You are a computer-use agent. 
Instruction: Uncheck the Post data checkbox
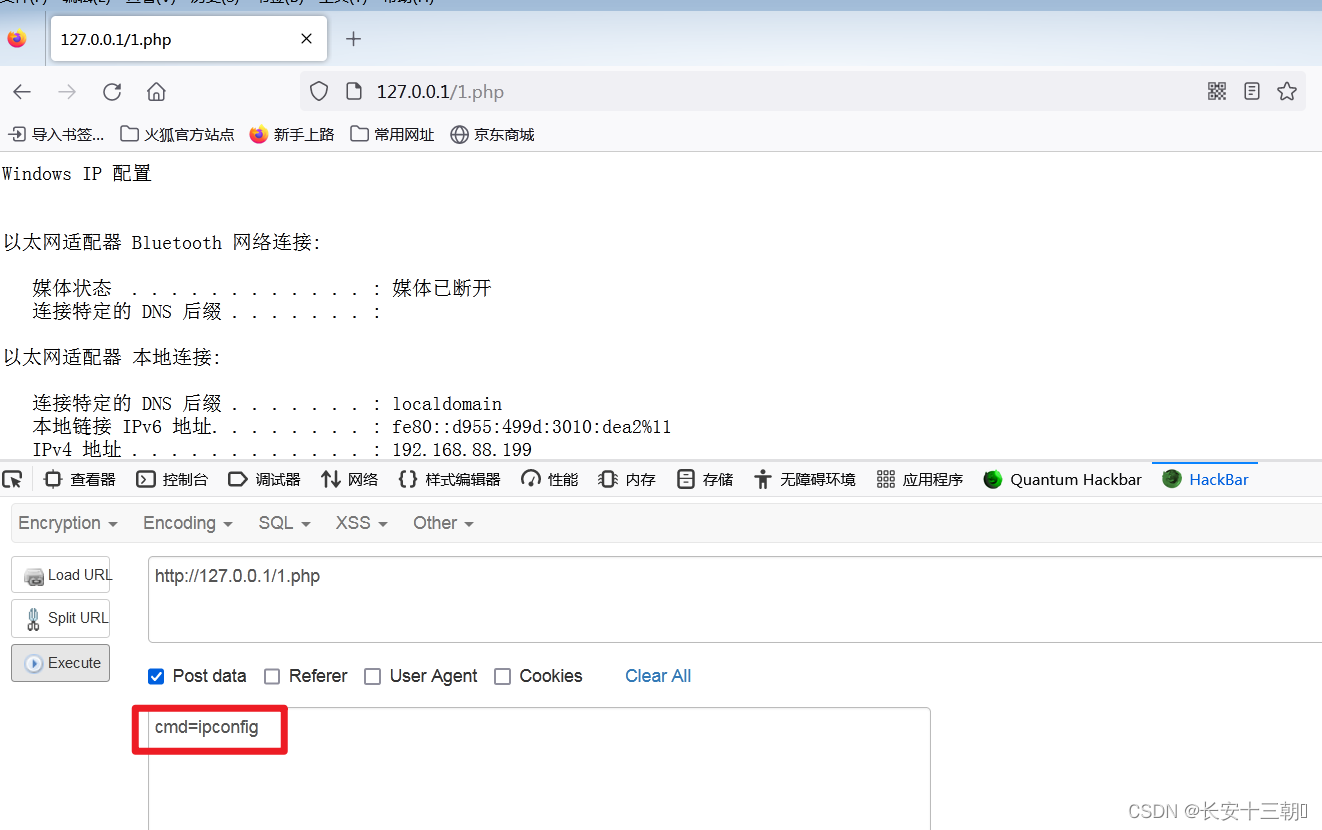coord(156,676)
